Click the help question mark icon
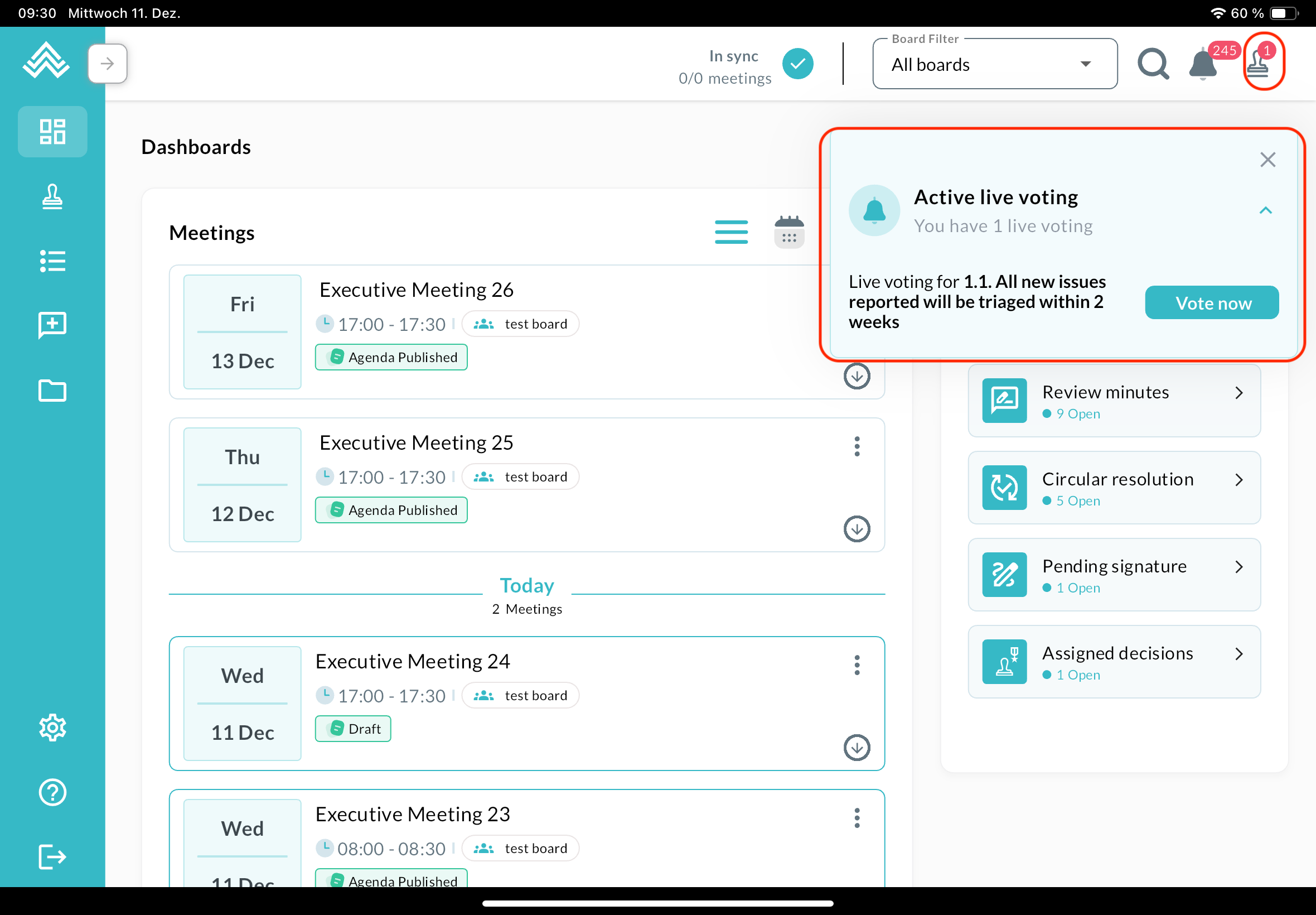This screenshot has height=915, width=1316. click(x=52, y=792)
